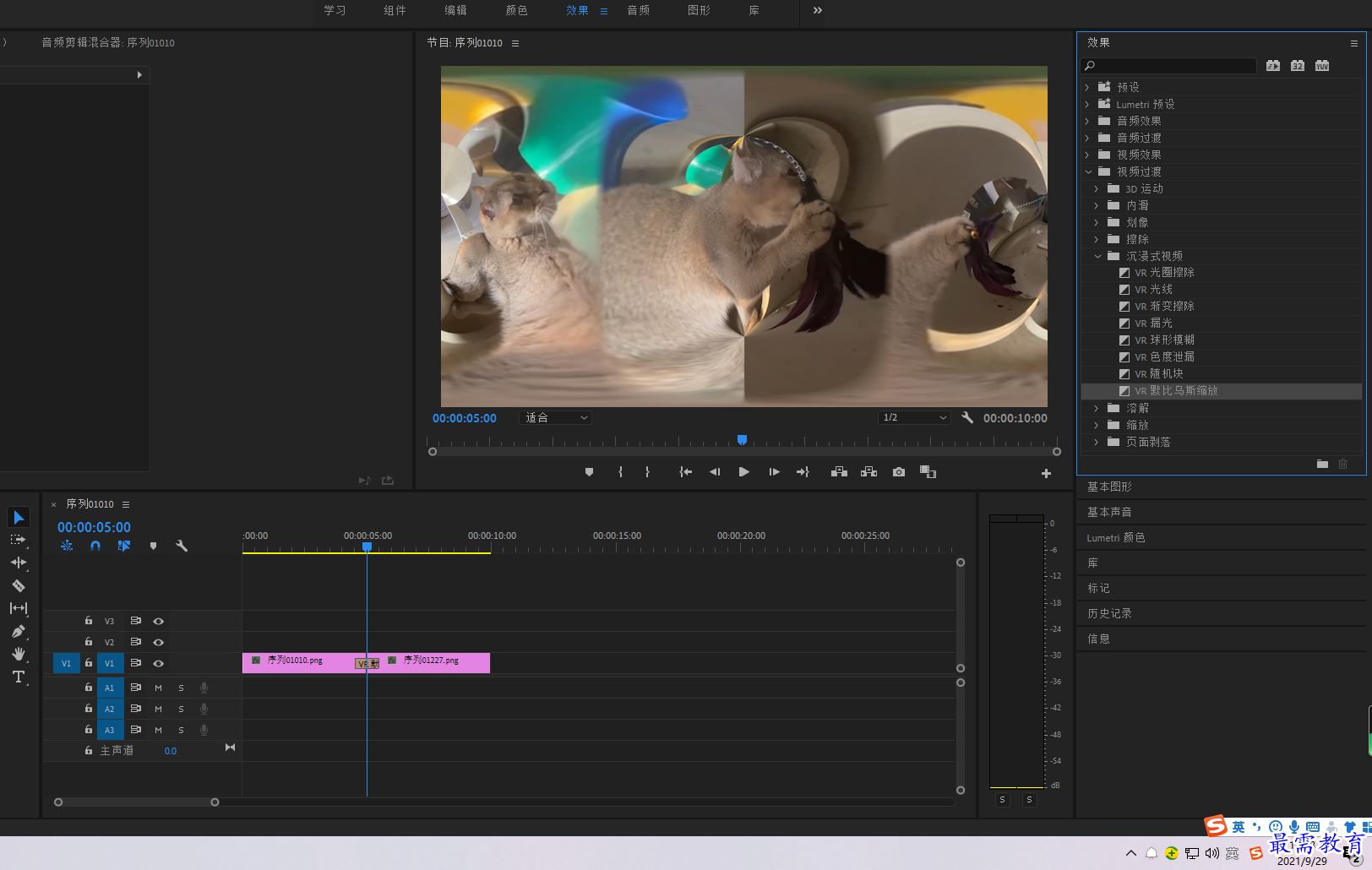Image resolution: width=1372 pixels, height=870 pixels.
Task: Click the Extract button
Action: coord(868,472)
